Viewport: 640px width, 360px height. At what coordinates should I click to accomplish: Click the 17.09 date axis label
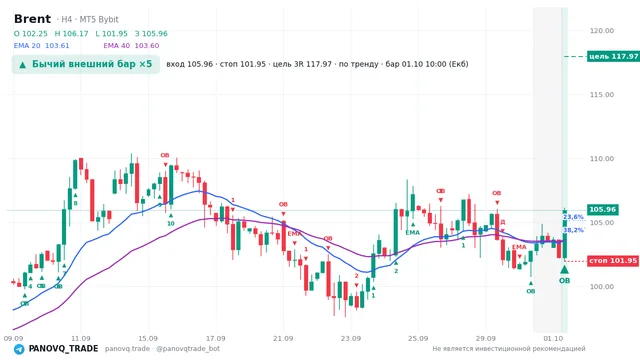pyautogui.click(x=216, y=339)
